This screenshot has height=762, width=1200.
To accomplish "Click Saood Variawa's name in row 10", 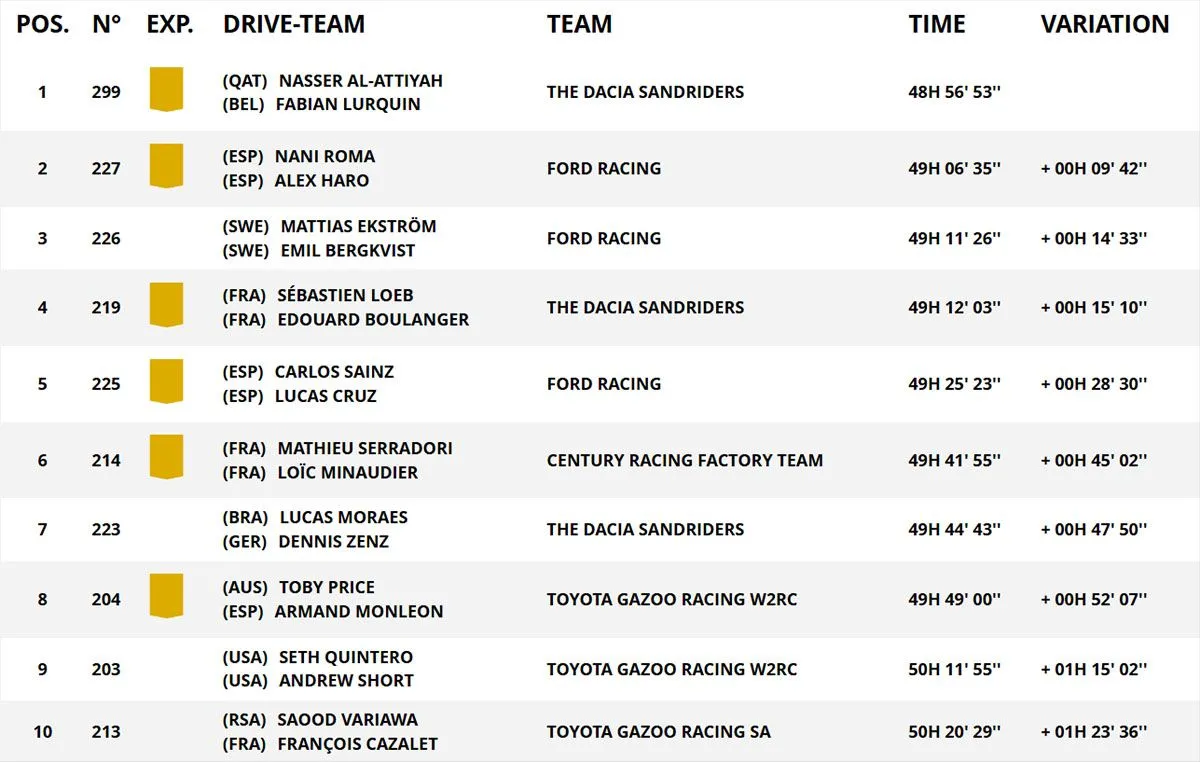I will pos(348,720).
